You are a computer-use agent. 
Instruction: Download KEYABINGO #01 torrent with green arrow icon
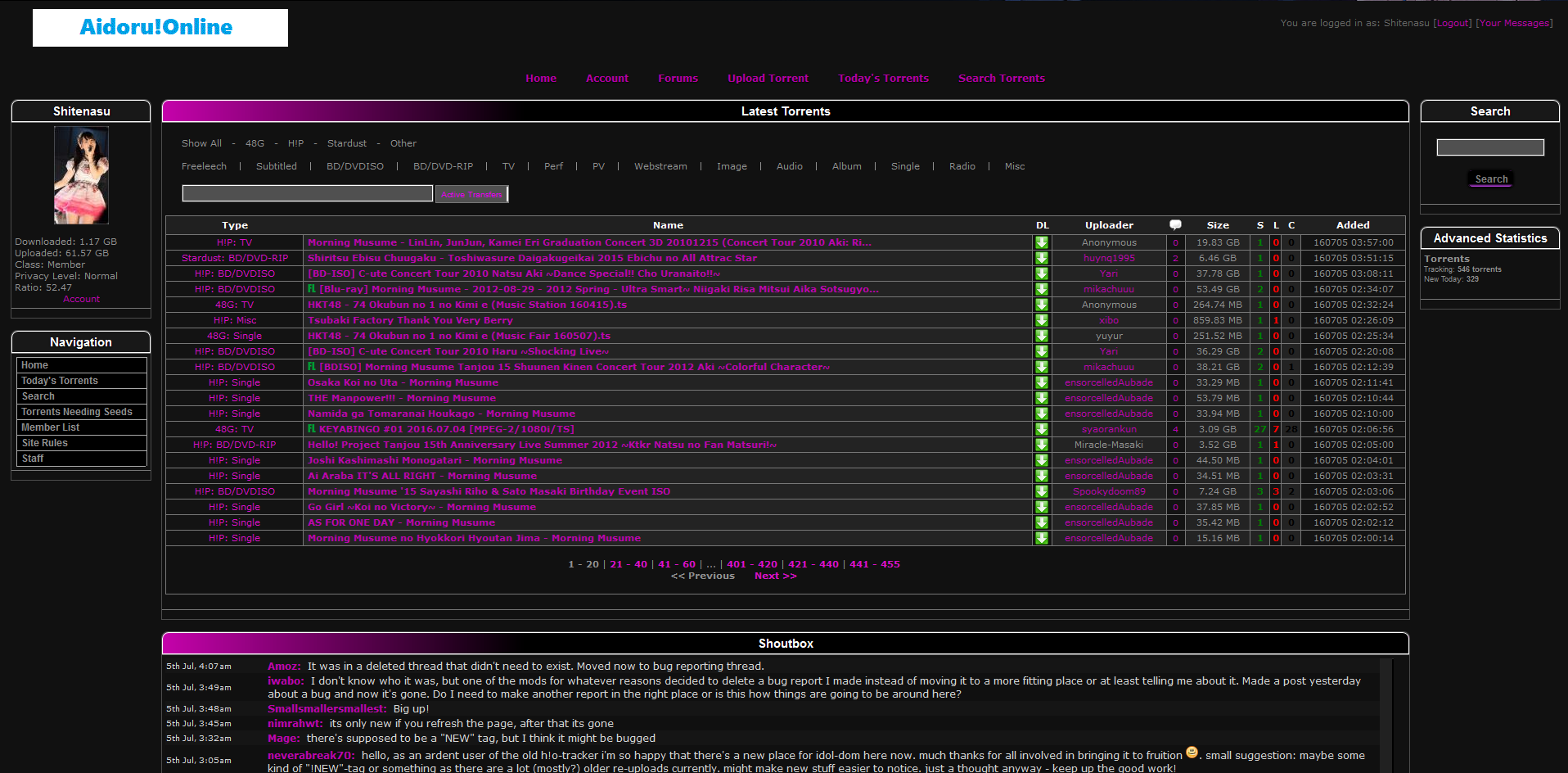pos(1041,429)
